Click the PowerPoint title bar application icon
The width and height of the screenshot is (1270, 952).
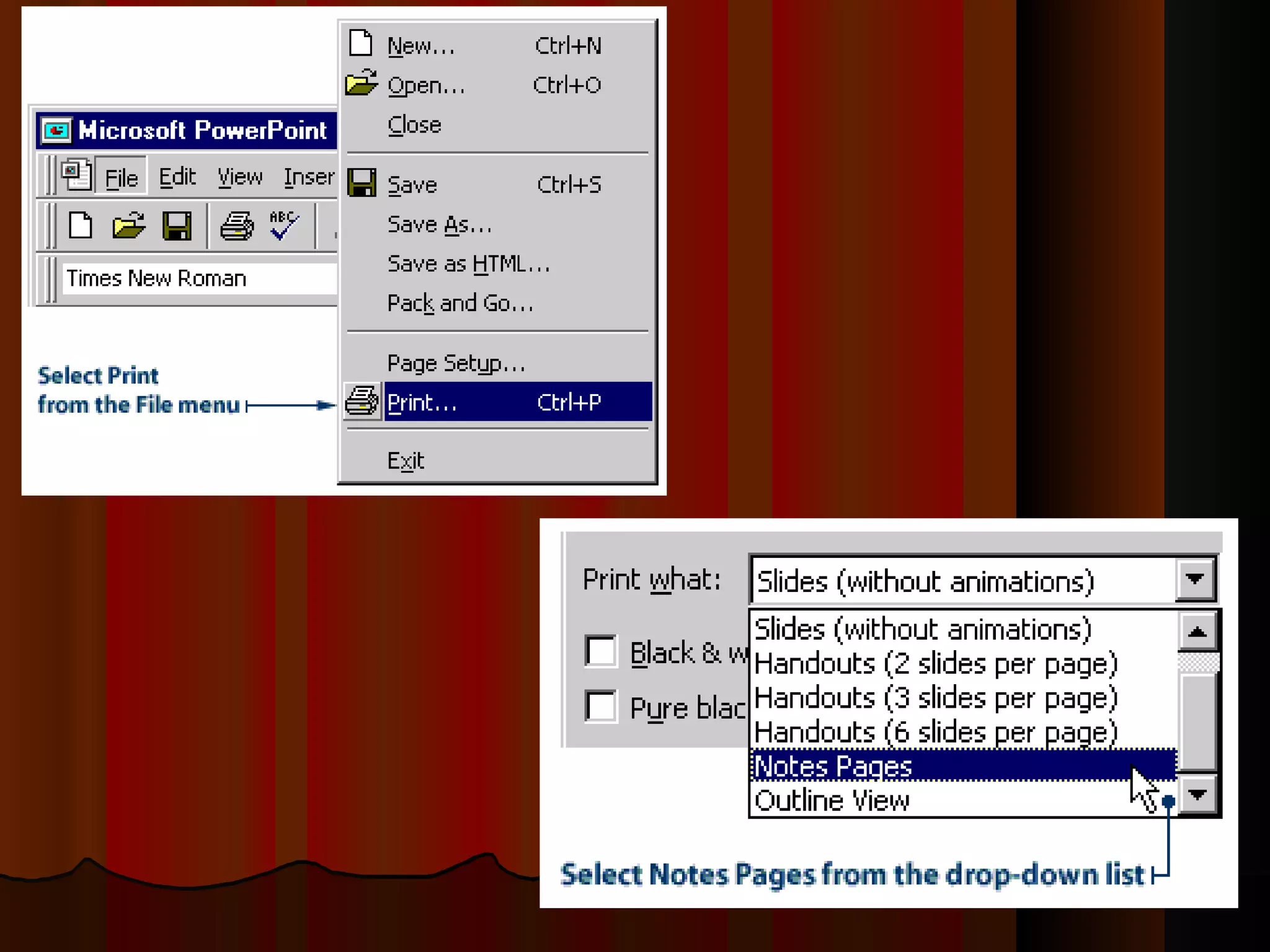click(x=57, y=130)
